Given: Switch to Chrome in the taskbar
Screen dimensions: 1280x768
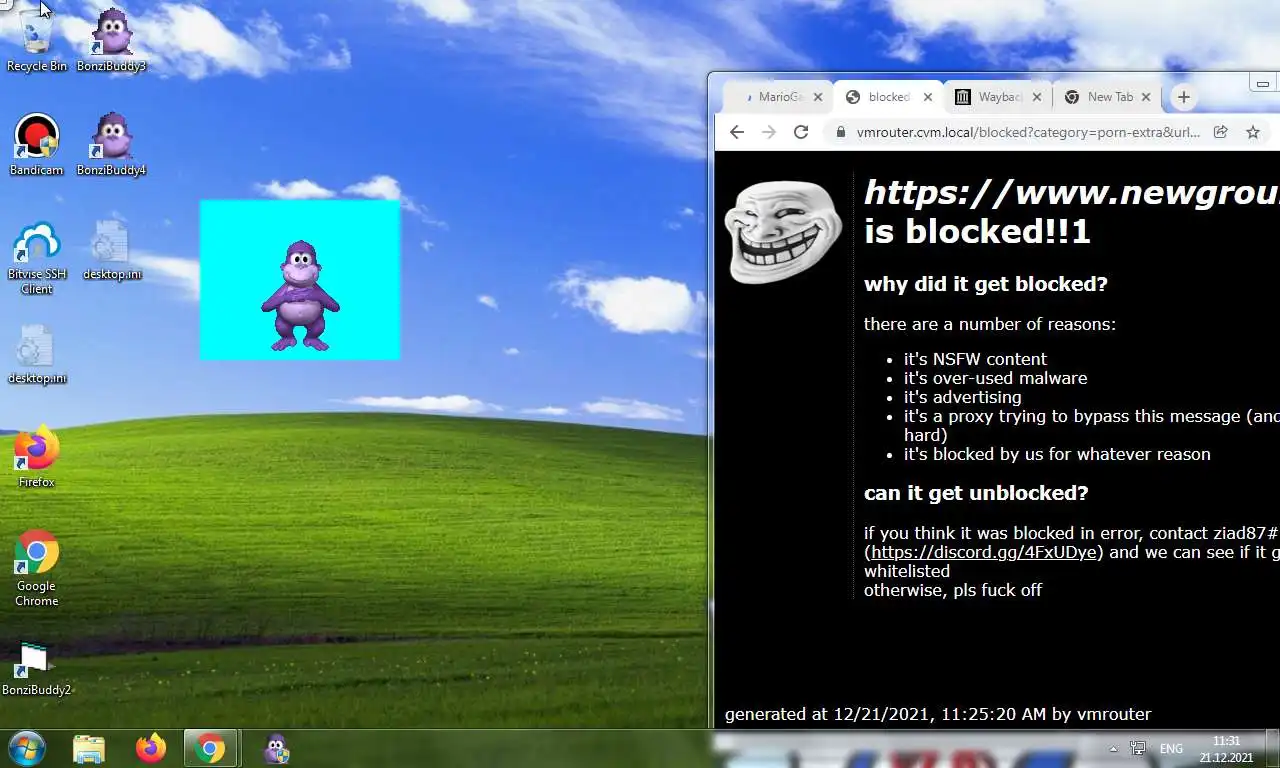Looking at the screenshot, I should tap(210, 748).
